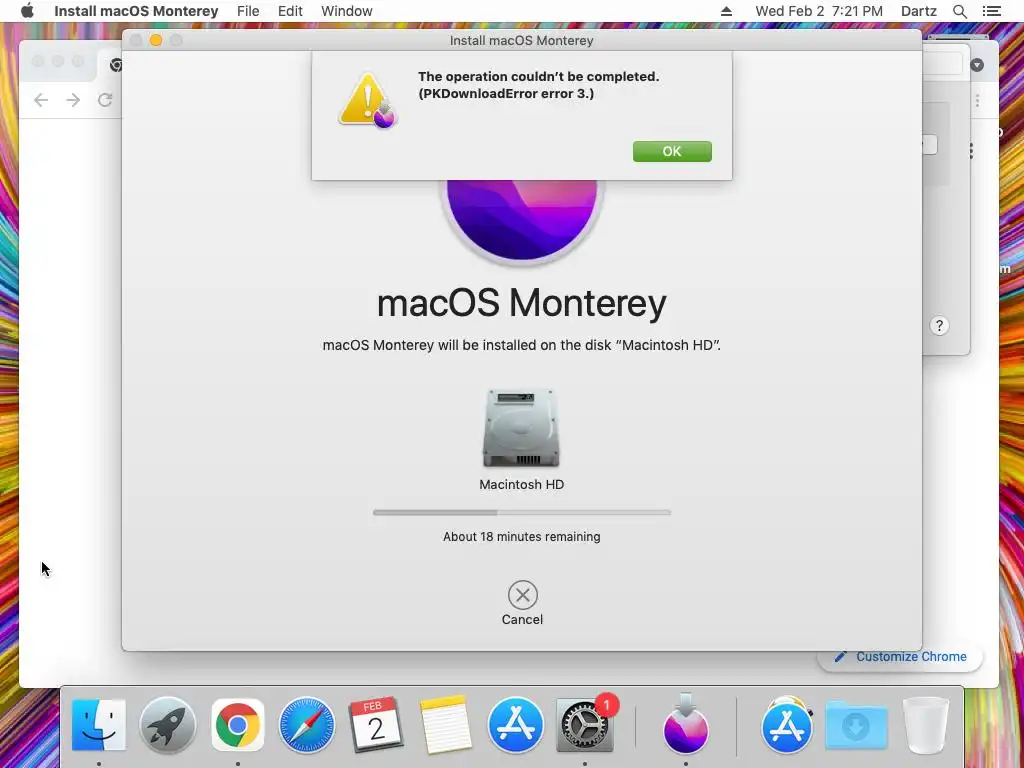This screenshot has width=1024, height=768.
Task: Open System Preferences with badge in Dock
Action: point(584,725)
